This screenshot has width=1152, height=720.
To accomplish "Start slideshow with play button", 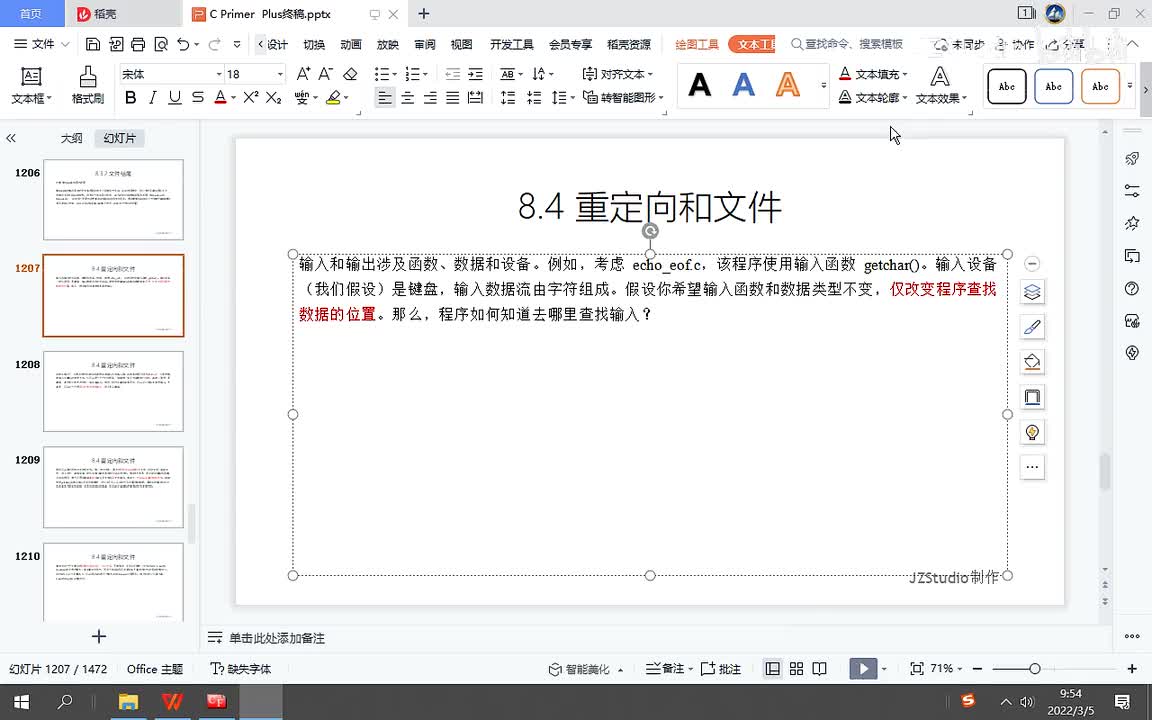I will click(x=863, y=669).
